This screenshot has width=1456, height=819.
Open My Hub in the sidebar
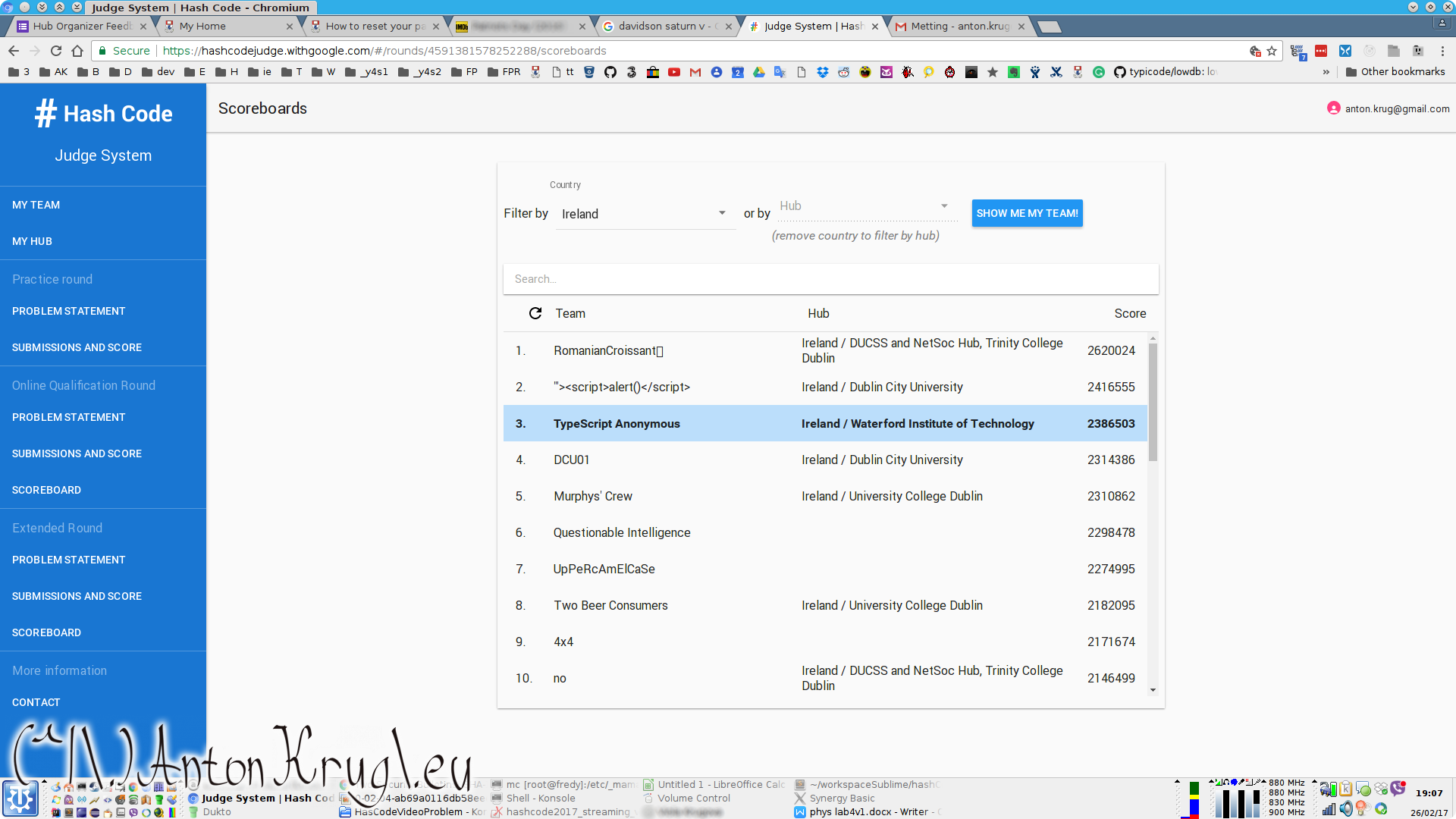point(103,241)
